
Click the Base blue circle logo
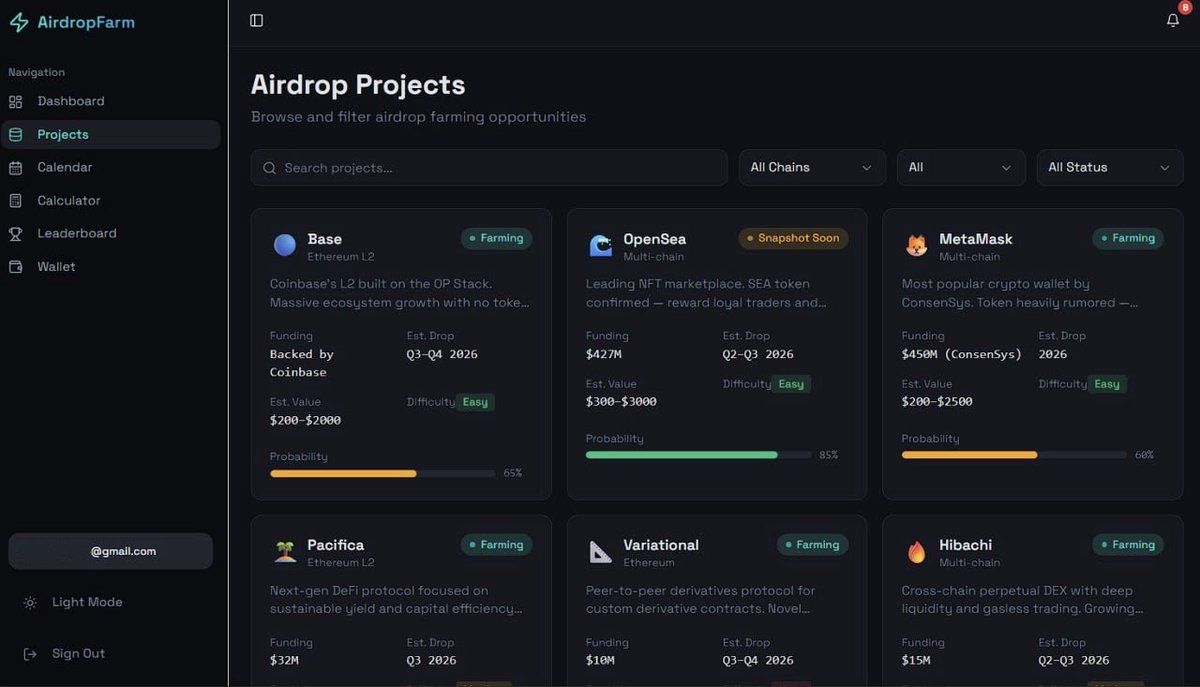click(285, 245)
